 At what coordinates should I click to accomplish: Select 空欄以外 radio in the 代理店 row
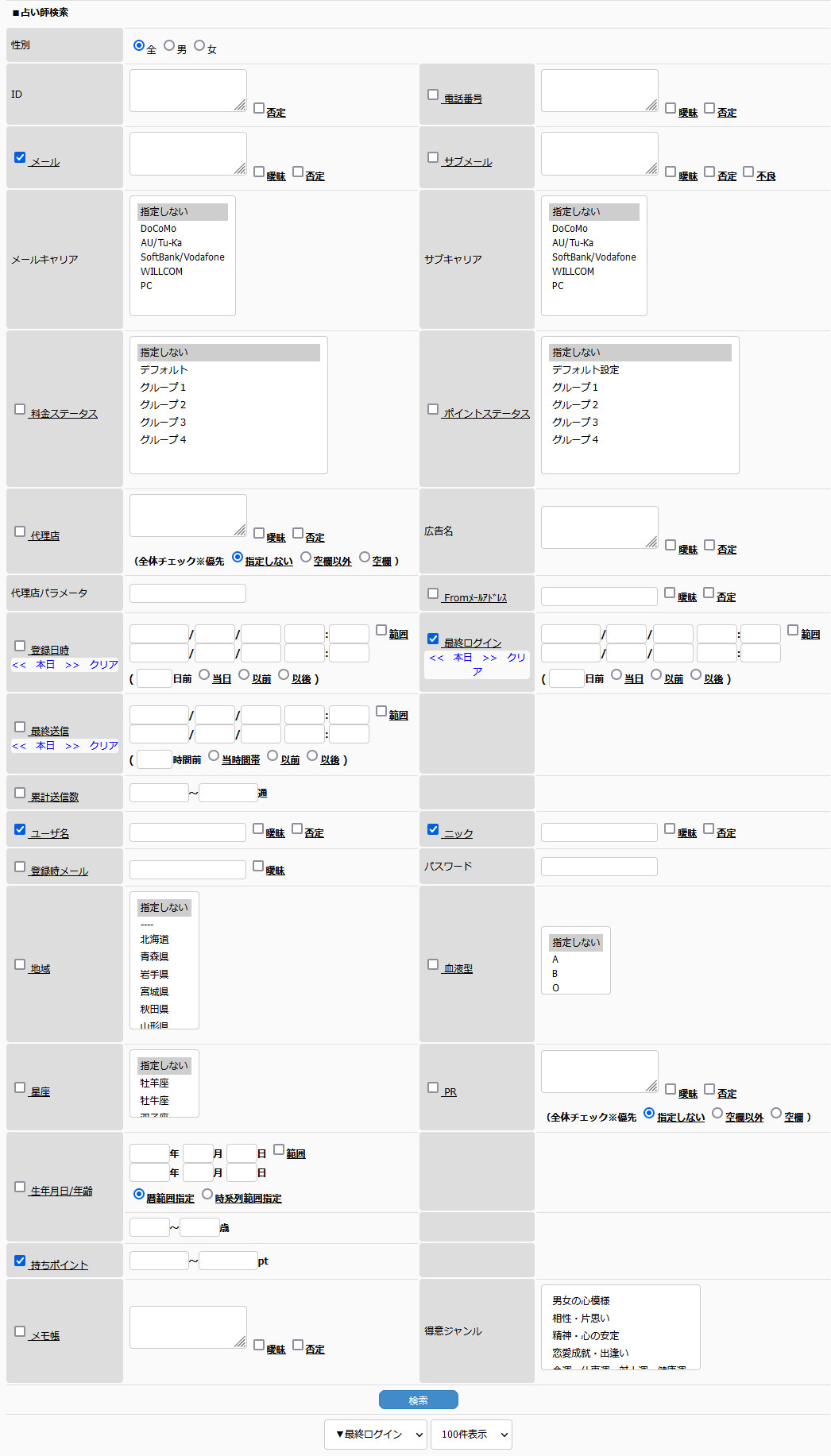306,557
